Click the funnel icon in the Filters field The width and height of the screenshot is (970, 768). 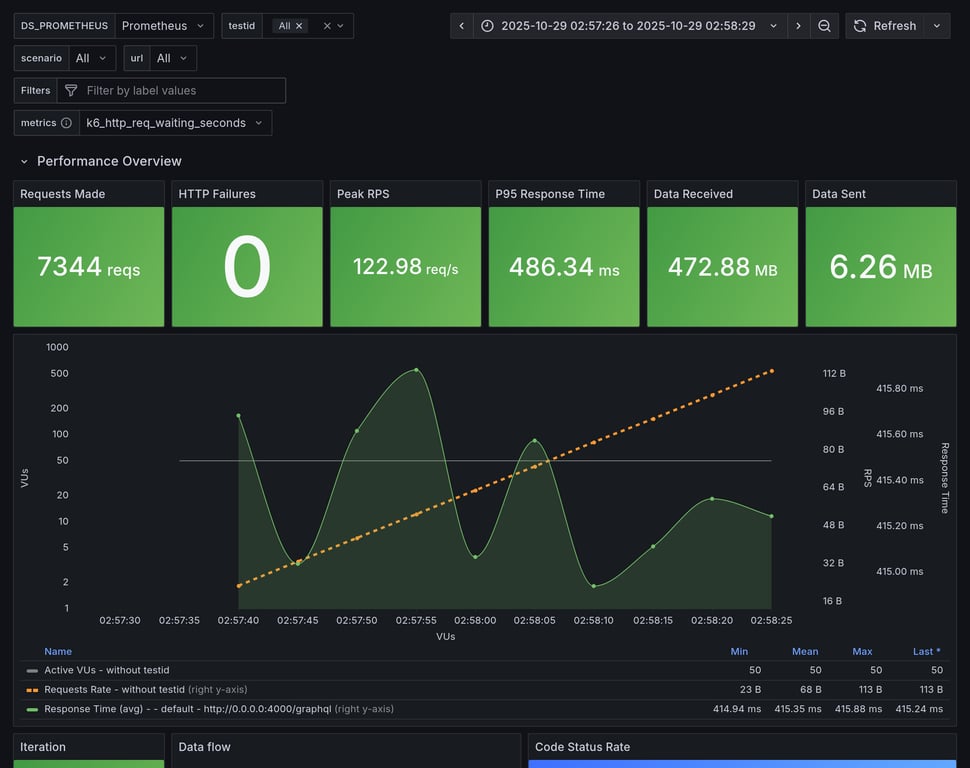pos(71,91)
